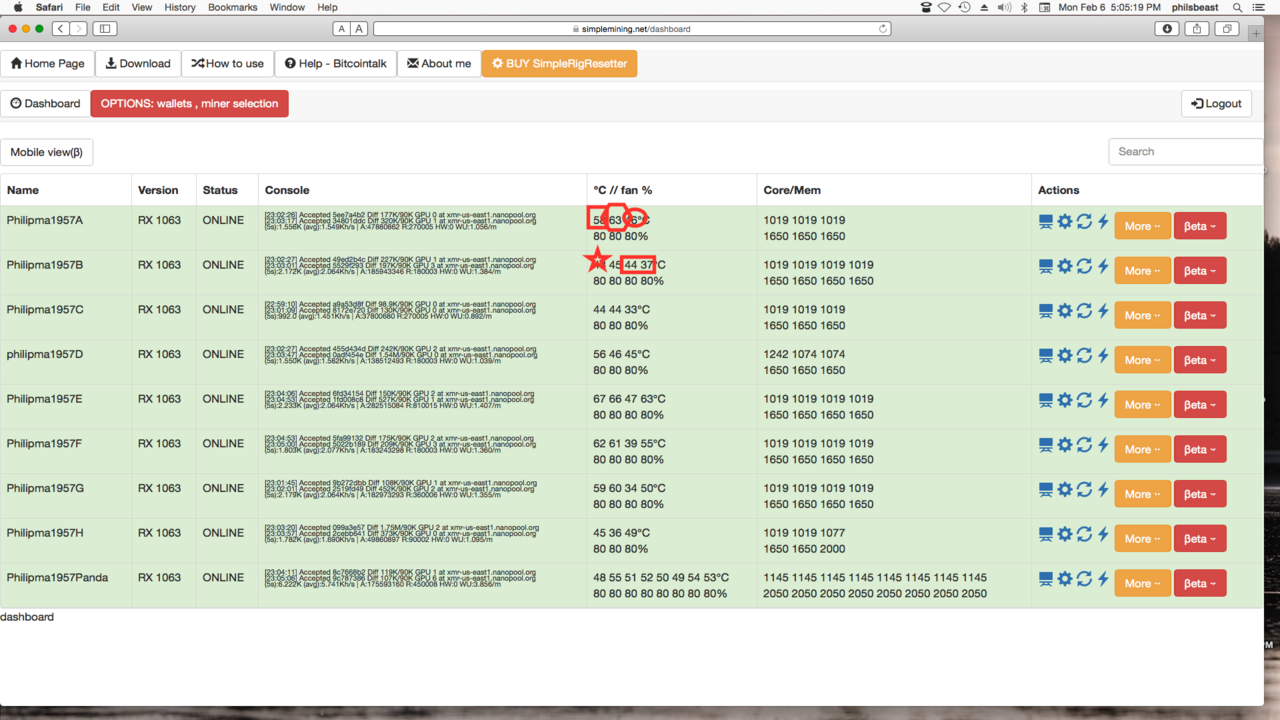Click lightning bolt icon for Philipma1957Panda
The height and width of the screenshot is (720, 1280).
click(1103, 578)
